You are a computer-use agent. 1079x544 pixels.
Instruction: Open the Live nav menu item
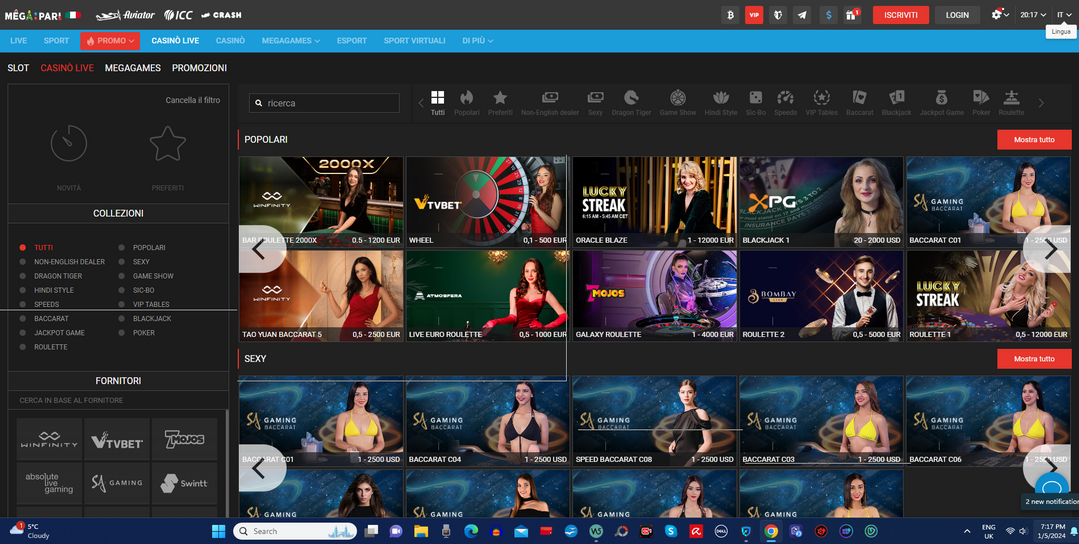point(19,41)
